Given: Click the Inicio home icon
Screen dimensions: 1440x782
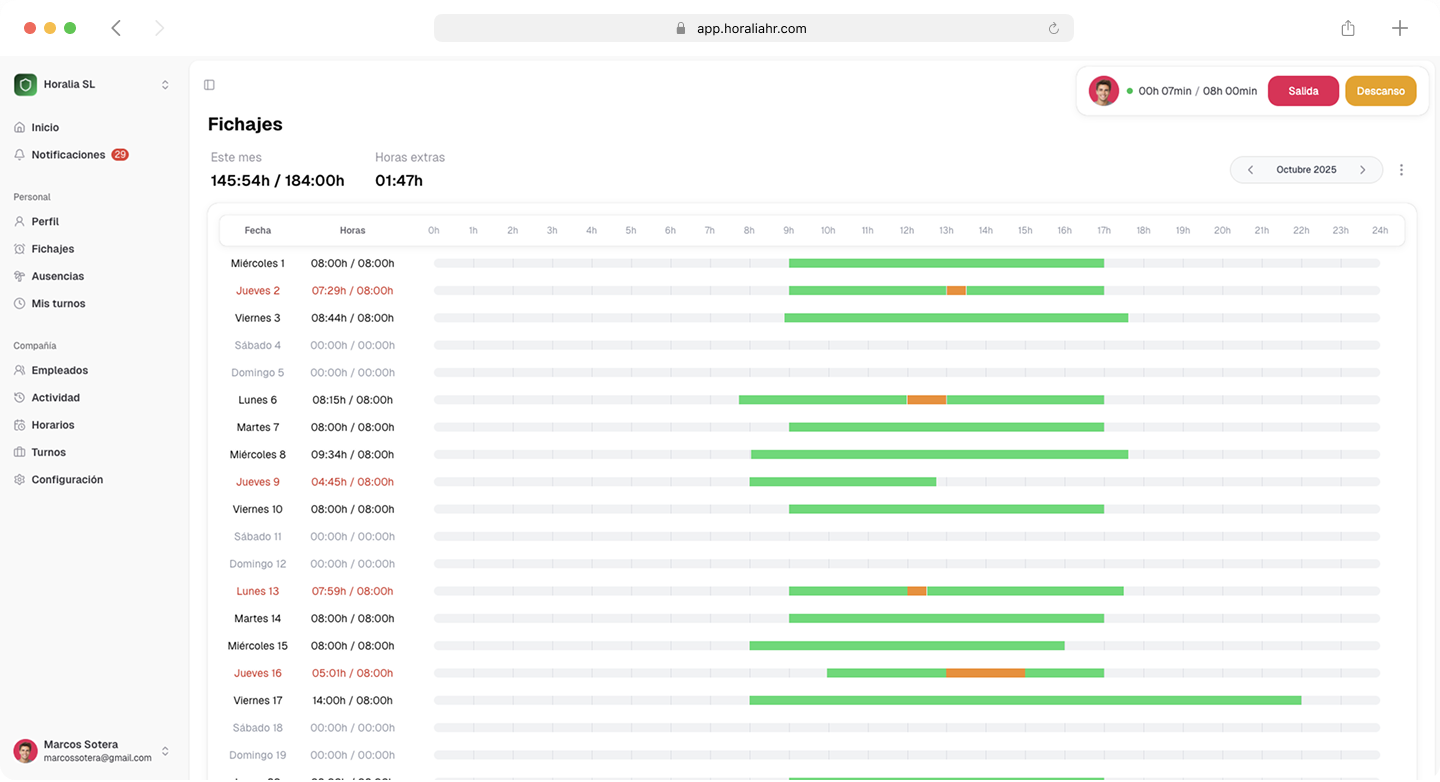Looking at the screenshot, I should click(x=20, y=128).
